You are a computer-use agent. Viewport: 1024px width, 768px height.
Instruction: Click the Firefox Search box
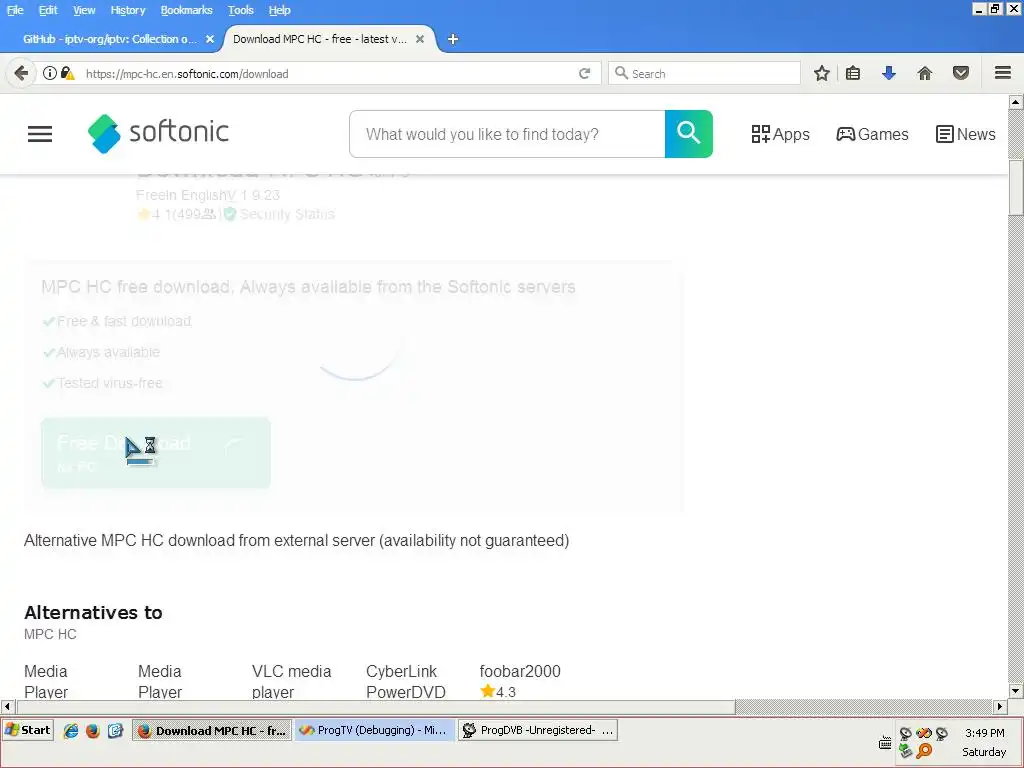(704, 73)
